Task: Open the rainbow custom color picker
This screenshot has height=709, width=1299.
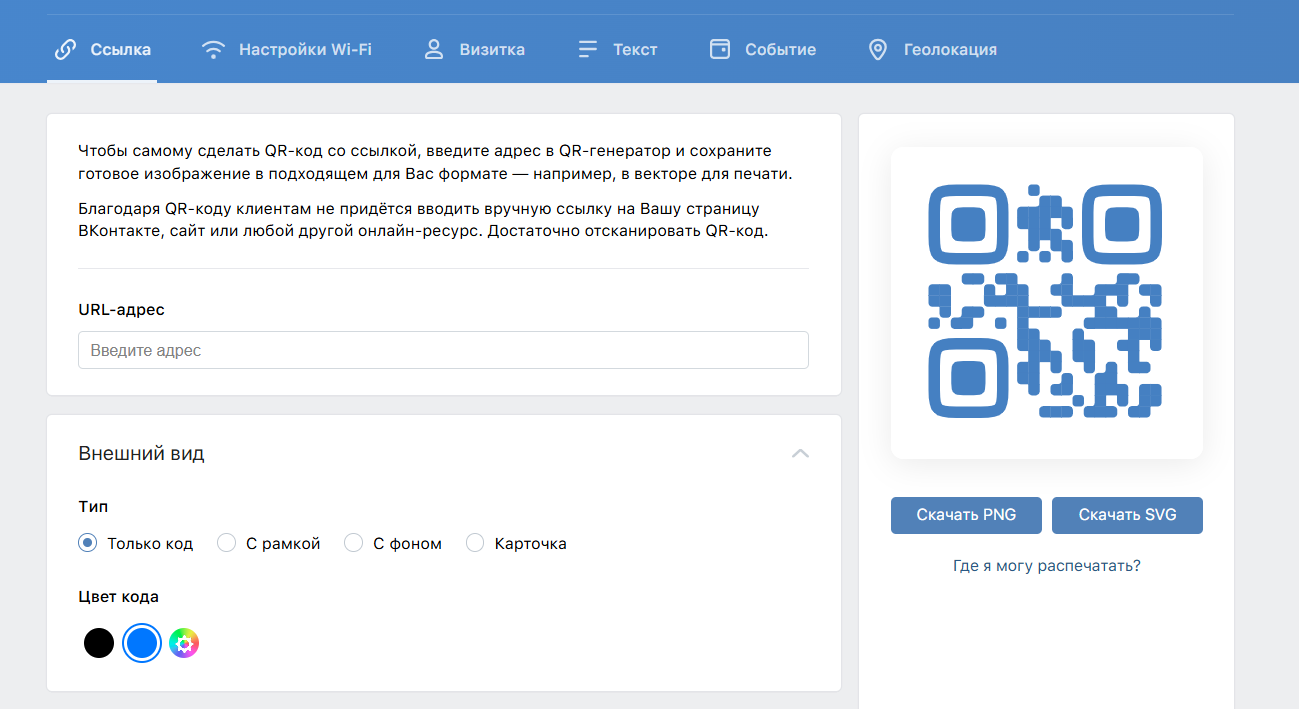Action: tap(184, 643)
